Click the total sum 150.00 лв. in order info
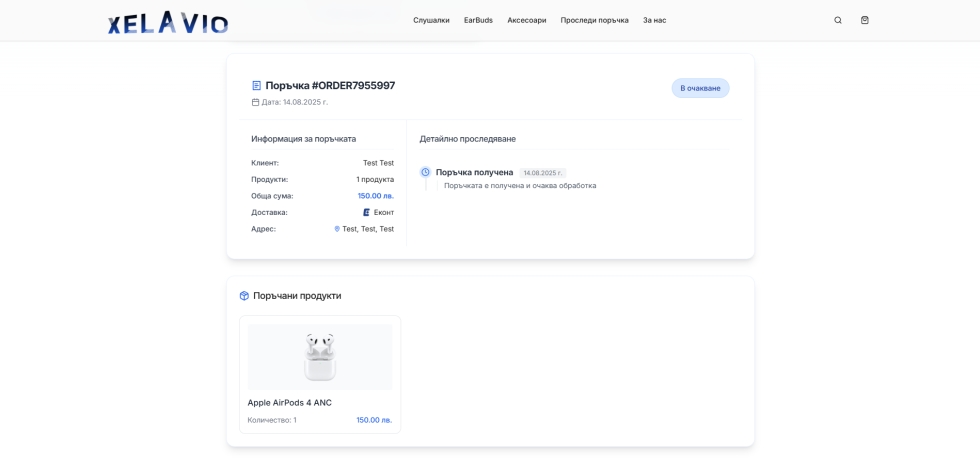Viewport: 980px width, 471px height. click(x=376, y=196)
